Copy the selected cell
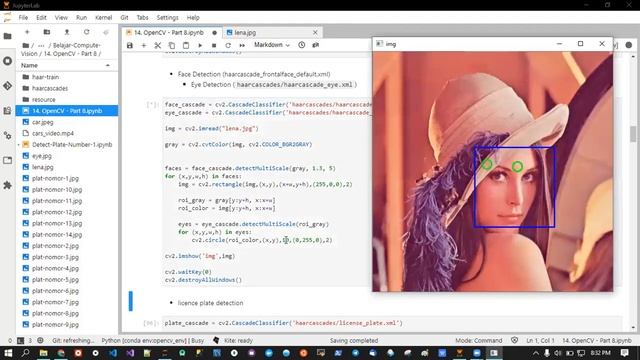Viewport: 640px width, 360px height. 172,45
